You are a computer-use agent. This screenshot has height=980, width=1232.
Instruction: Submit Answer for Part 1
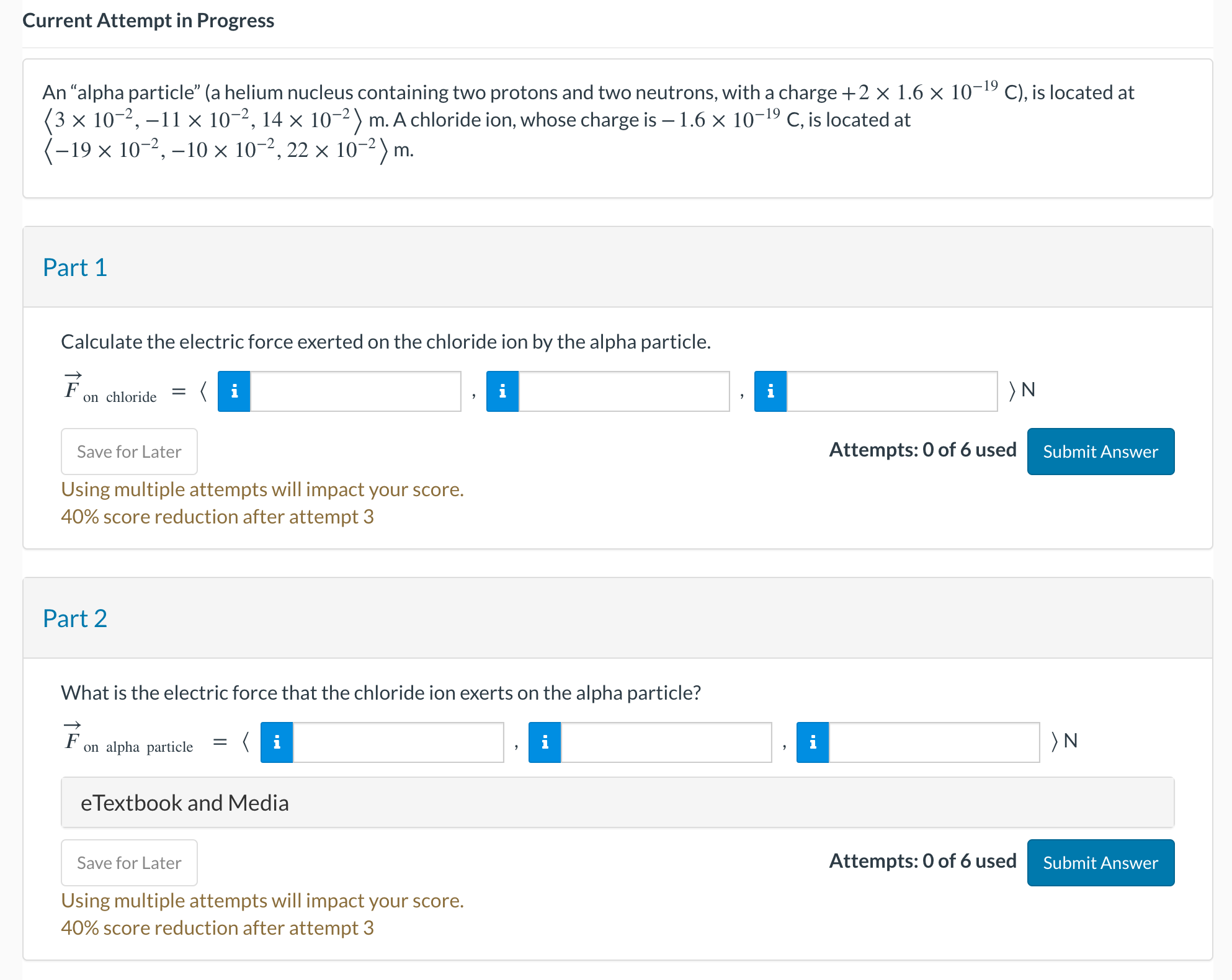pyautogui.click(x=1100, y=452)
